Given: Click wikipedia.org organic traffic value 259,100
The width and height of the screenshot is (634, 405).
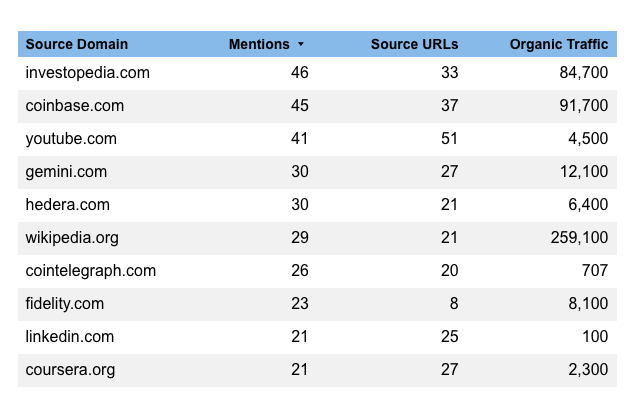Looking at the screenshot, I should 578,238.
